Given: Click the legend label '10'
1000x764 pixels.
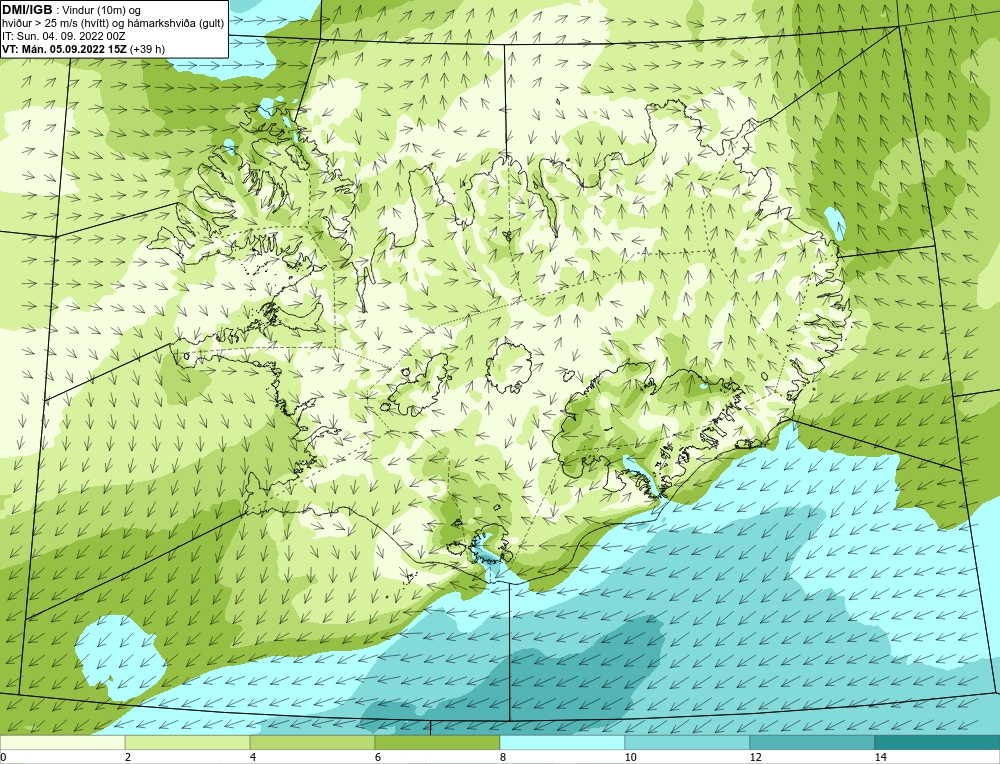Looking at the screenshot, I should click(631, 757).
